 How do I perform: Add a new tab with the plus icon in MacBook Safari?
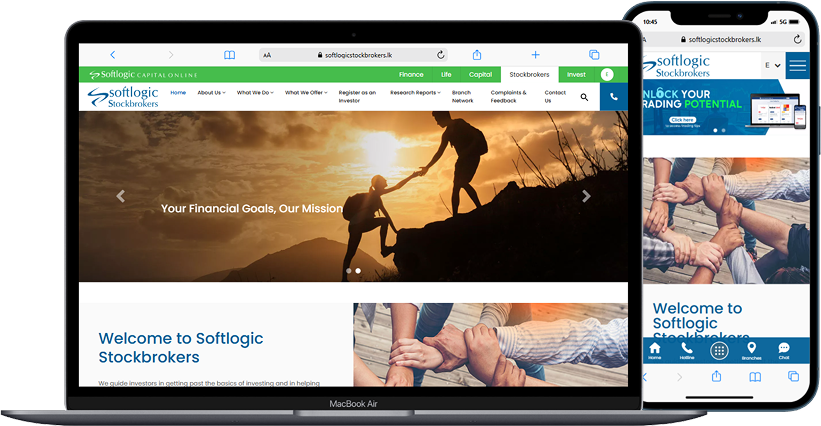[535, 54]
